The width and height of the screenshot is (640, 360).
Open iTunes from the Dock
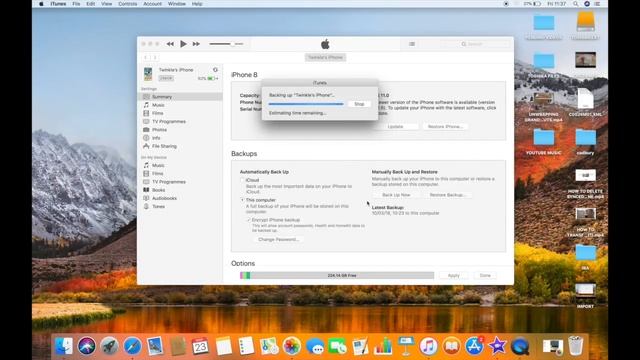(428, 347)
